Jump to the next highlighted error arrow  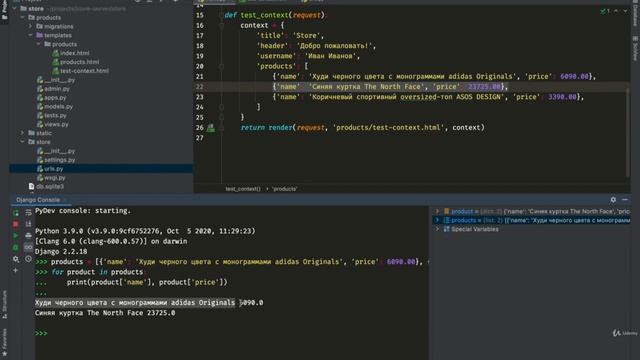pyautogui.click(x=625, y=11)
